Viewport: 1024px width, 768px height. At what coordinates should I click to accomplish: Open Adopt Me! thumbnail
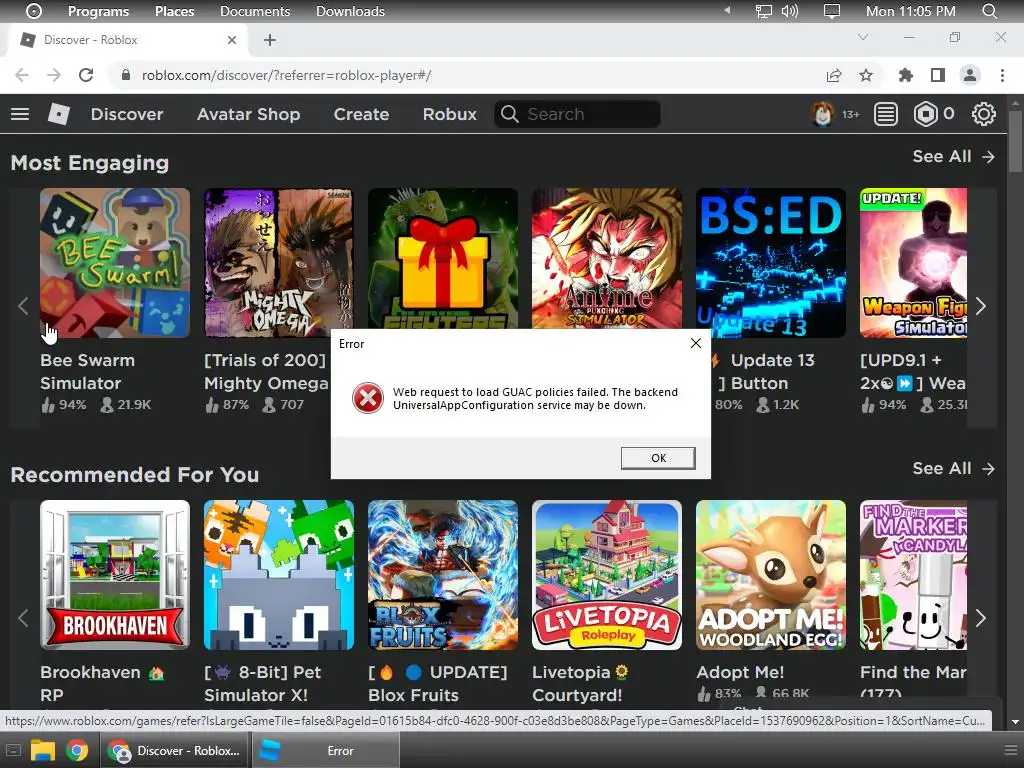[x=771, y=575]
